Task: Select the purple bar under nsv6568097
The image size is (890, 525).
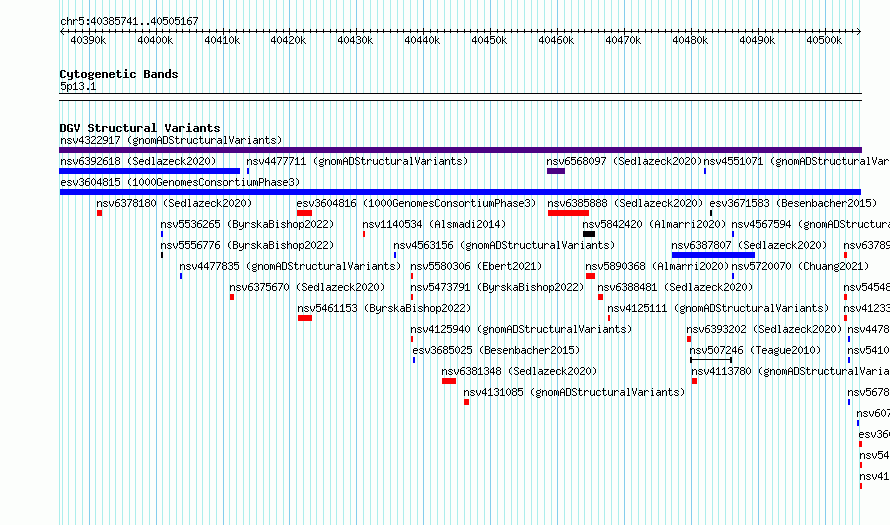Action: (x=556, y=171)
